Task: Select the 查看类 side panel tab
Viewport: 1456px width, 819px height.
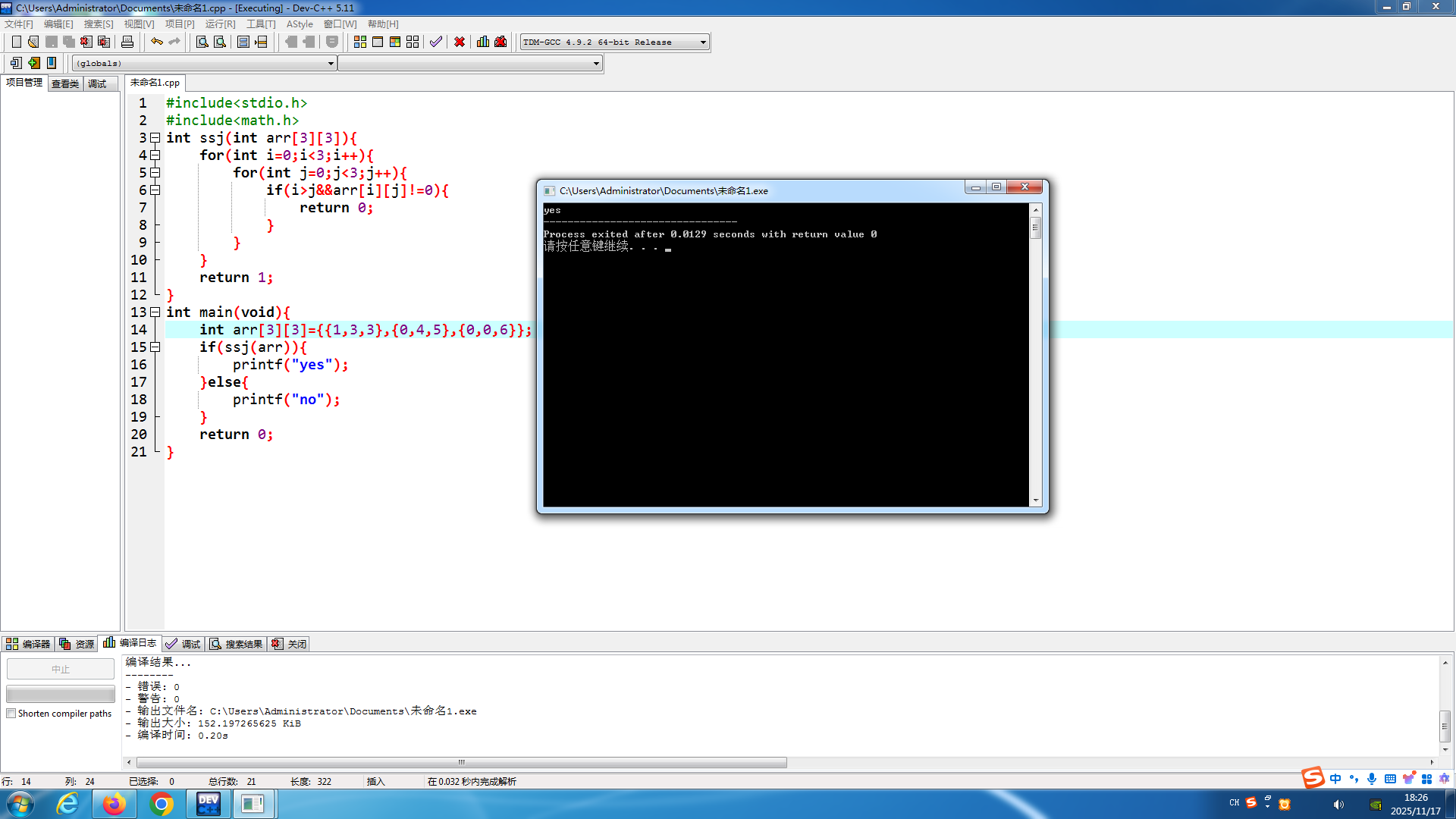Action: [x=65, y=83]
